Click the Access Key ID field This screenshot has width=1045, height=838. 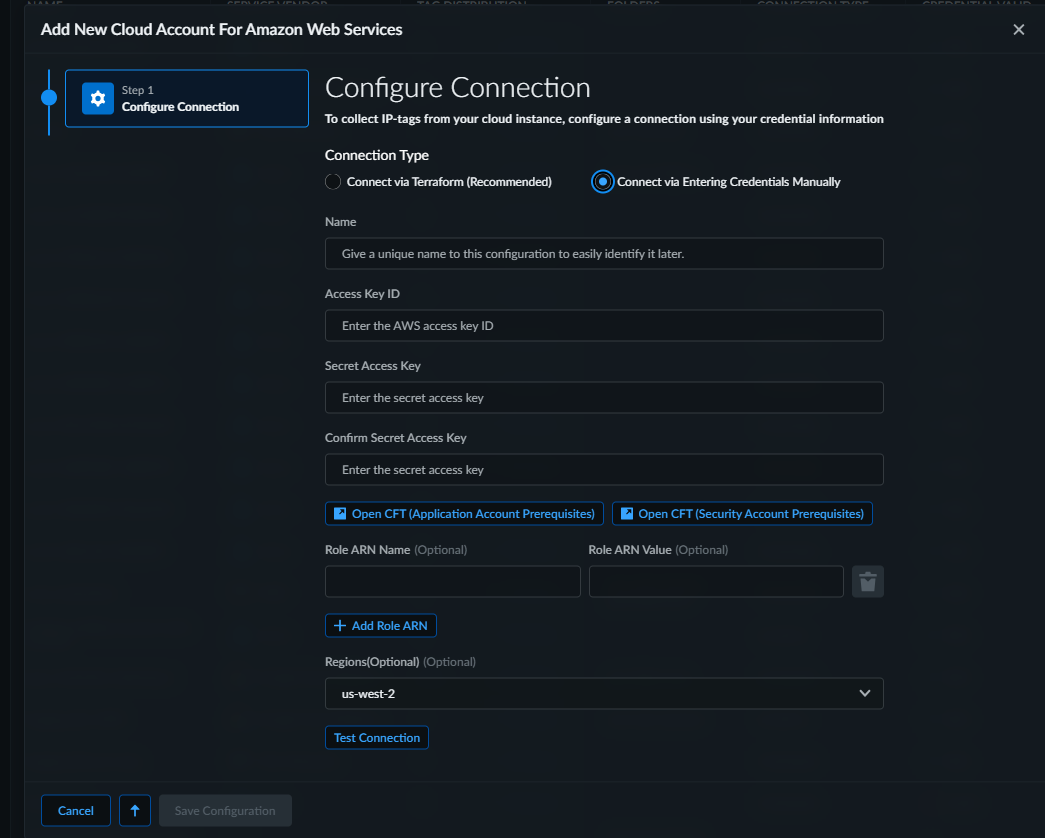coord(604,326)
